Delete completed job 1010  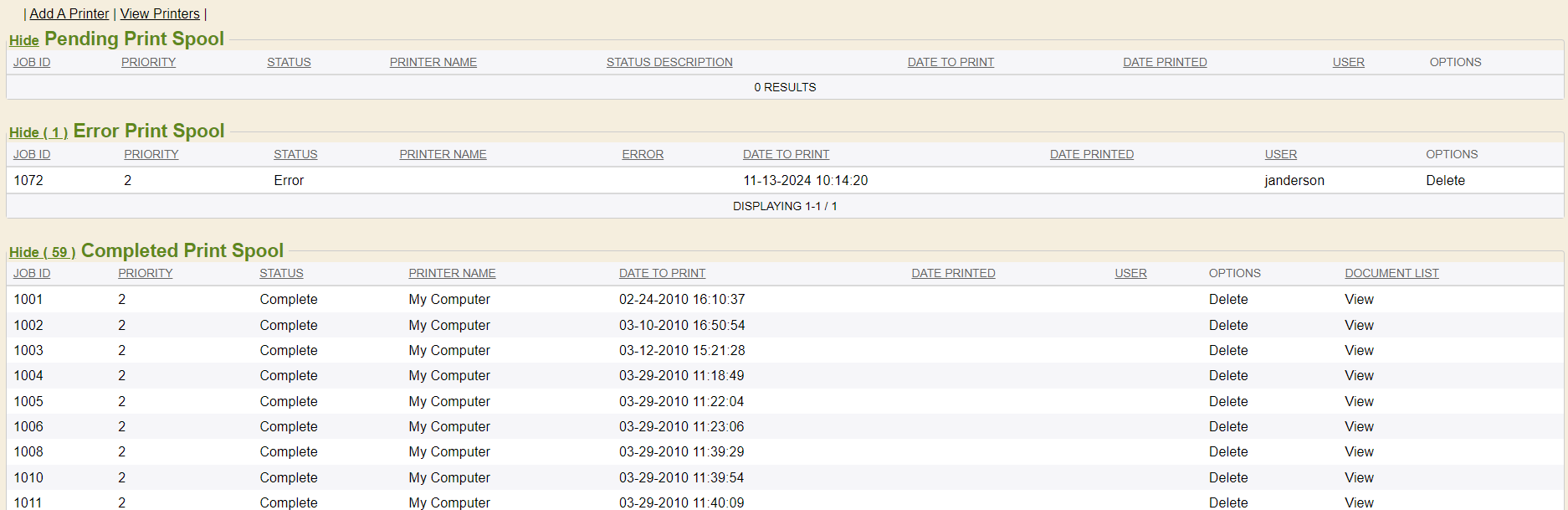pos(1227,477)
